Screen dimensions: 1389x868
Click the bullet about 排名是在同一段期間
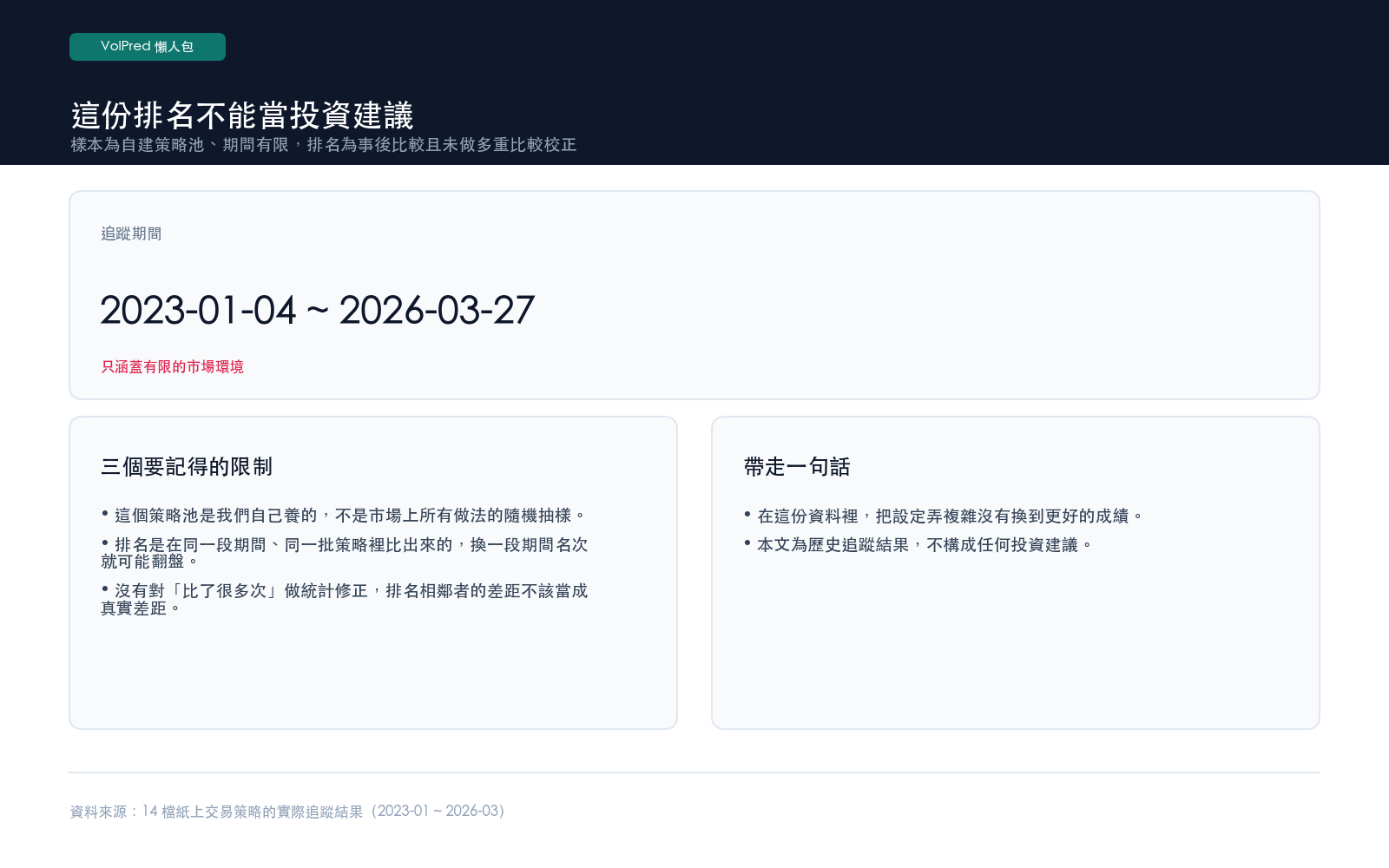click(x=345, y=553)
